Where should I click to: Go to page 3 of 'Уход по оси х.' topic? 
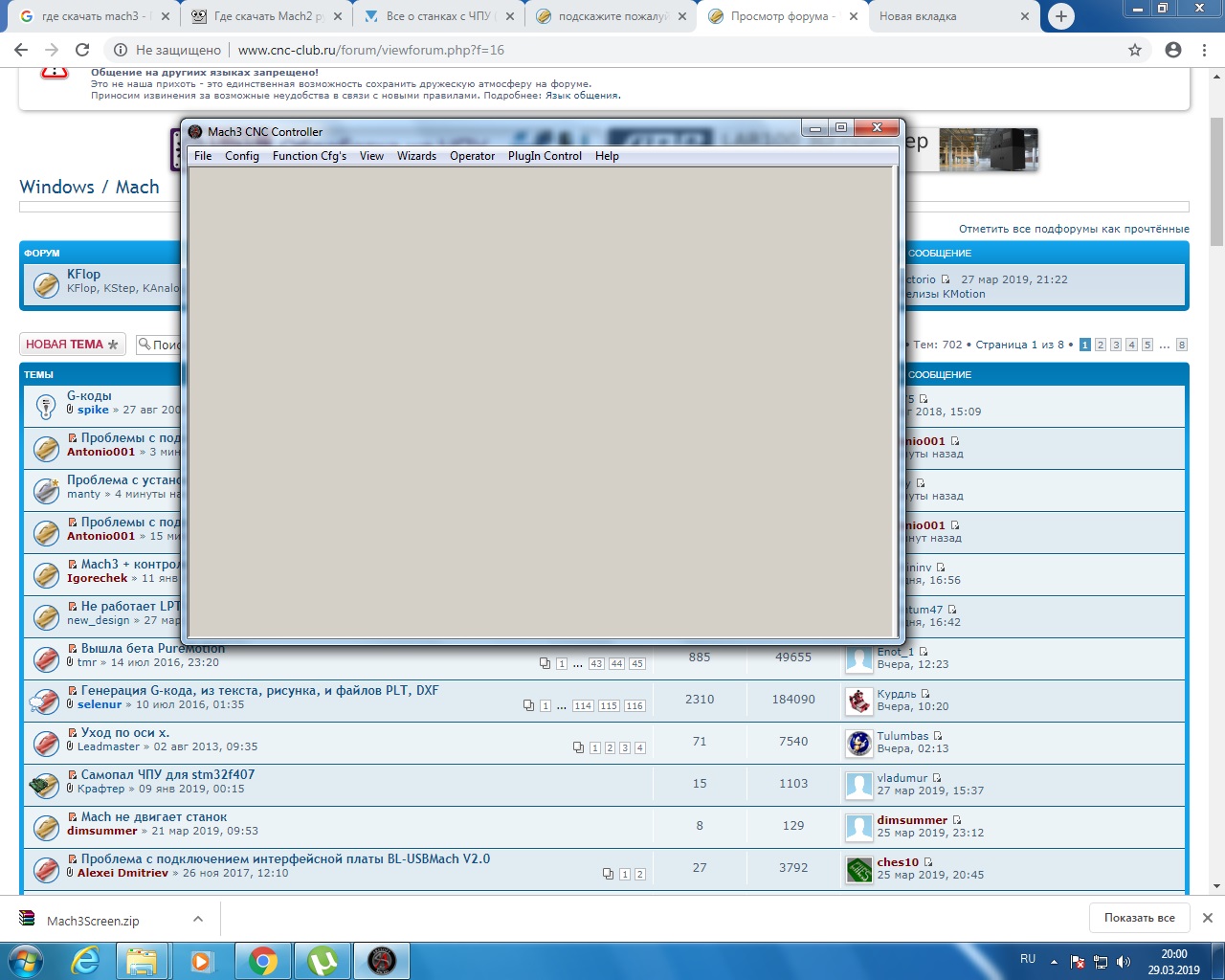point(625,748)
